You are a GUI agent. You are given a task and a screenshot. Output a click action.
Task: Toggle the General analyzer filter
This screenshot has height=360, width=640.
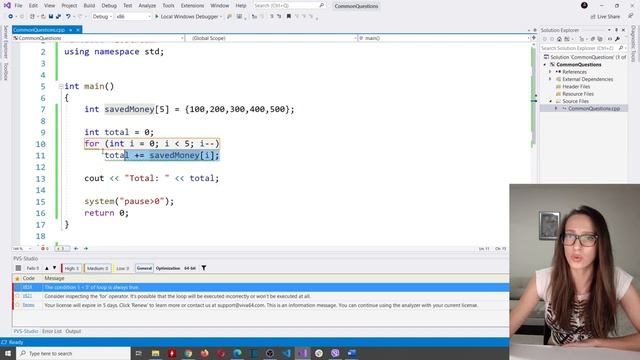click(144, 268)
